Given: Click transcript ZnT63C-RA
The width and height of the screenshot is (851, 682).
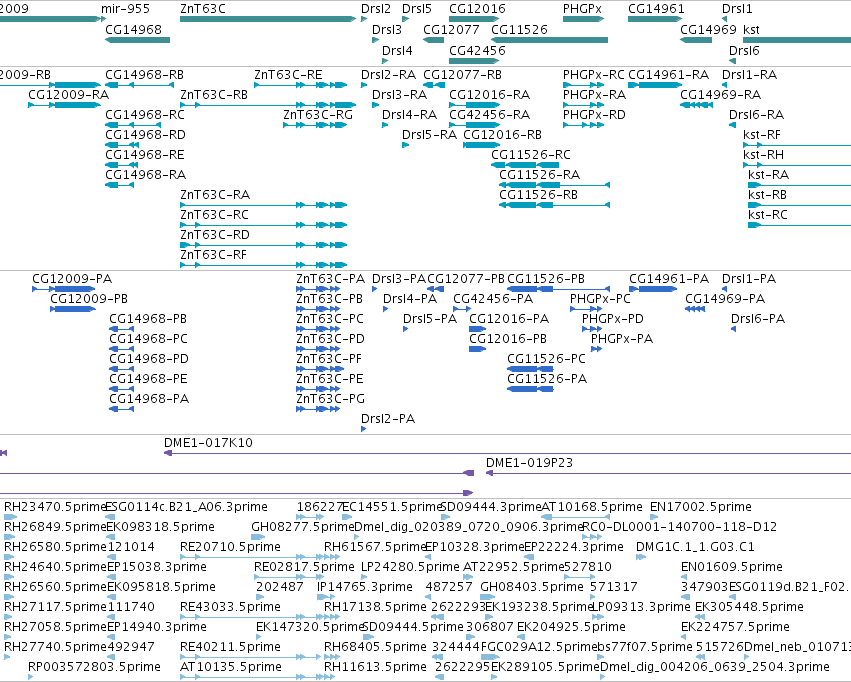Looking at the screenshot, I should 264,205.
